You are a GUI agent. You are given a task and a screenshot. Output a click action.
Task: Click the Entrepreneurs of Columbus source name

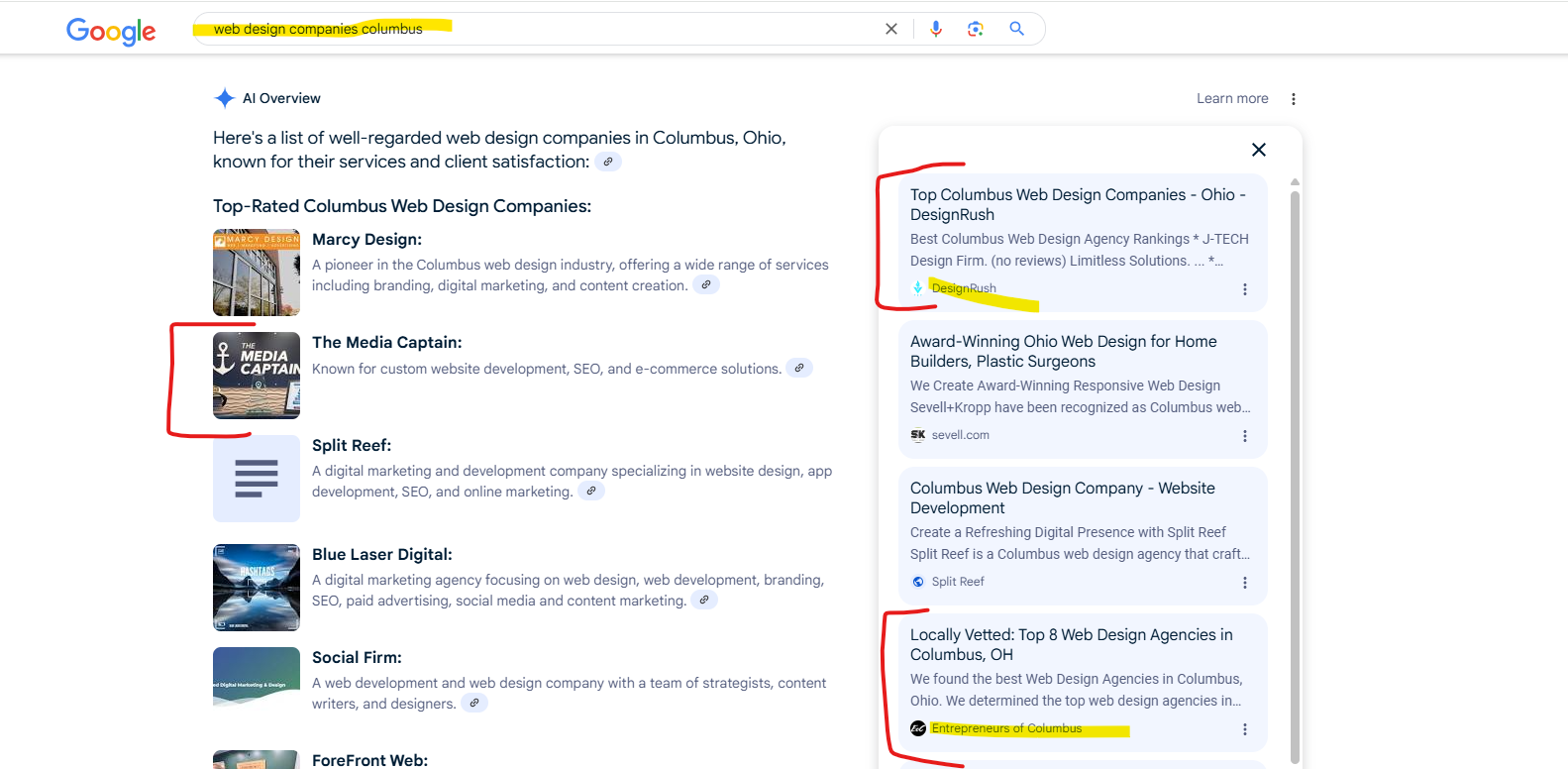(1006, 728)
